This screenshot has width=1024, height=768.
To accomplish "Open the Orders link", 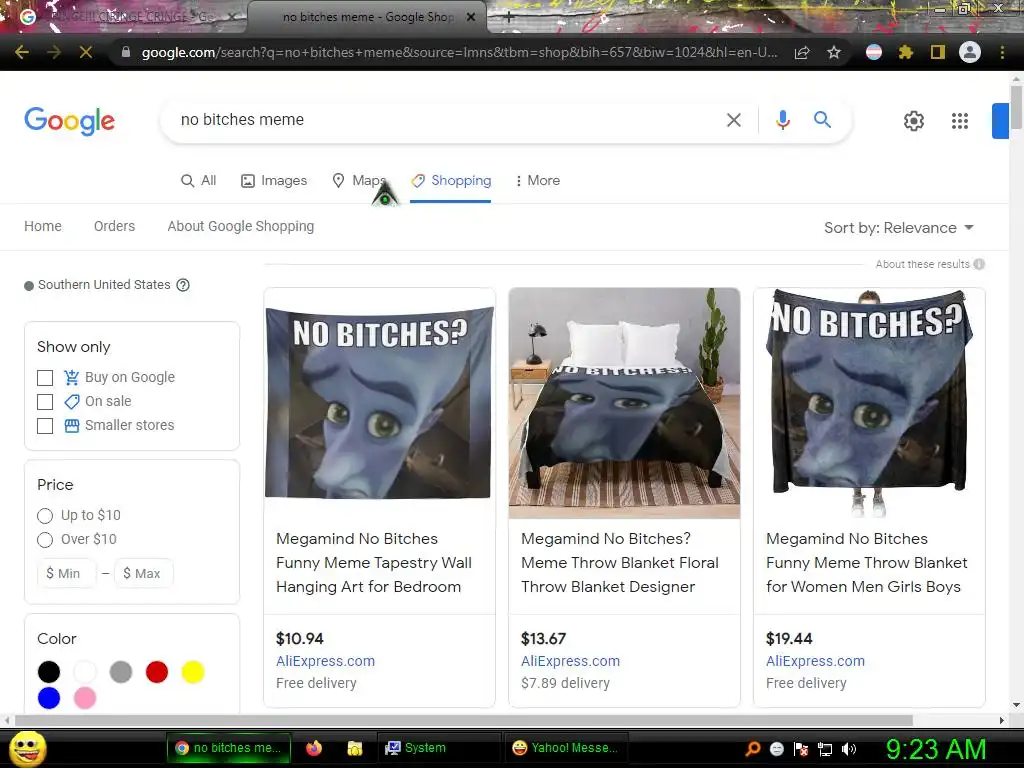I will coord(114,226).
